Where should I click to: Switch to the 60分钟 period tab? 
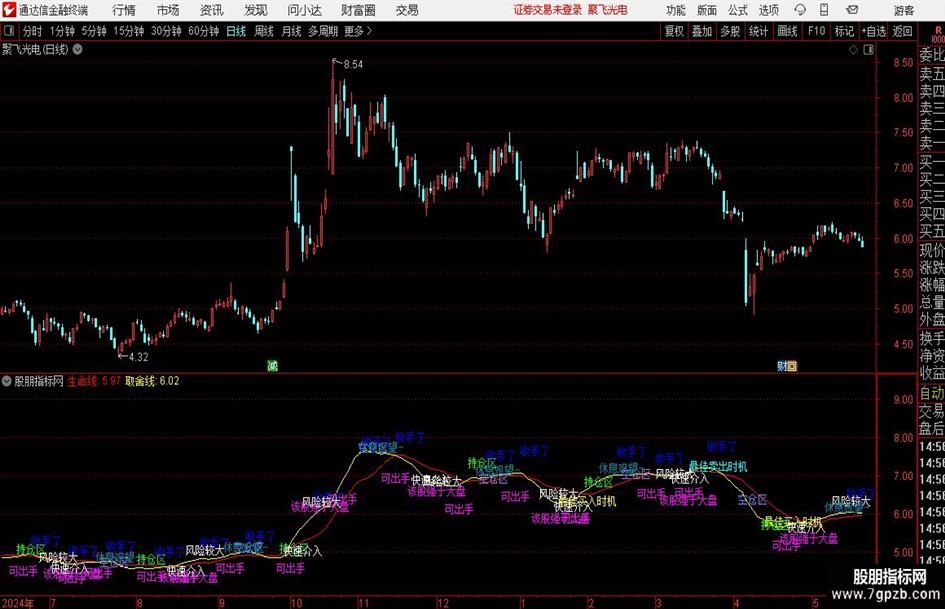coord(204,31)
